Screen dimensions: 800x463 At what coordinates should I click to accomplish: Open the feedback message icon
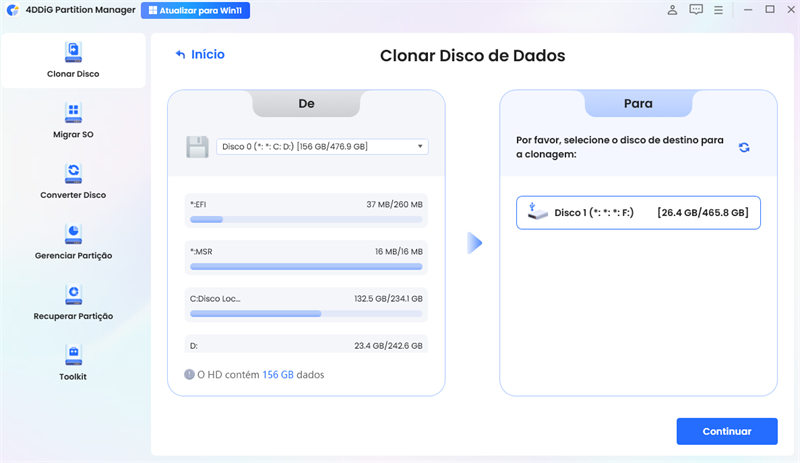point(696,10)
